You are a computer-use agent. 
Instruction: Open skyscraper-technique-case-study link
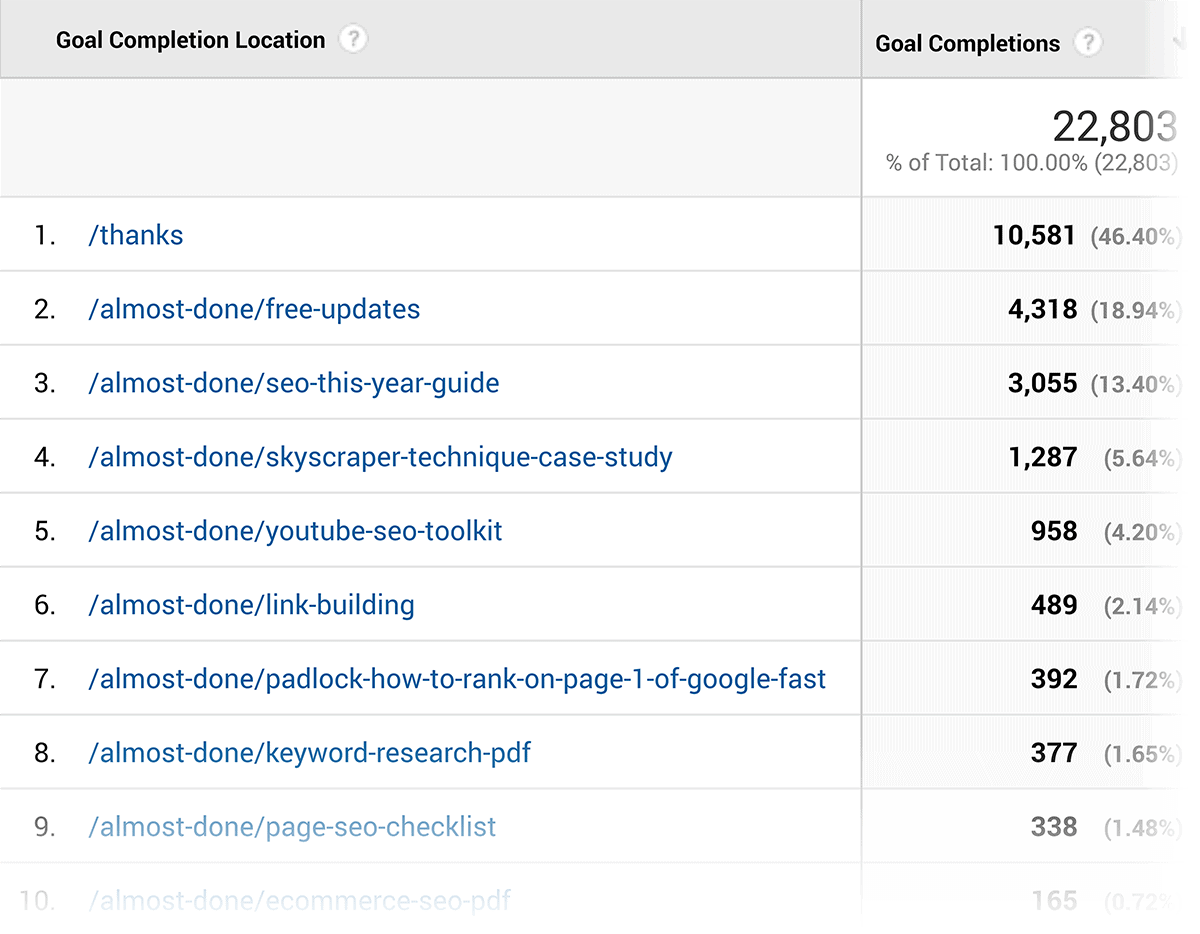[380, 457]
